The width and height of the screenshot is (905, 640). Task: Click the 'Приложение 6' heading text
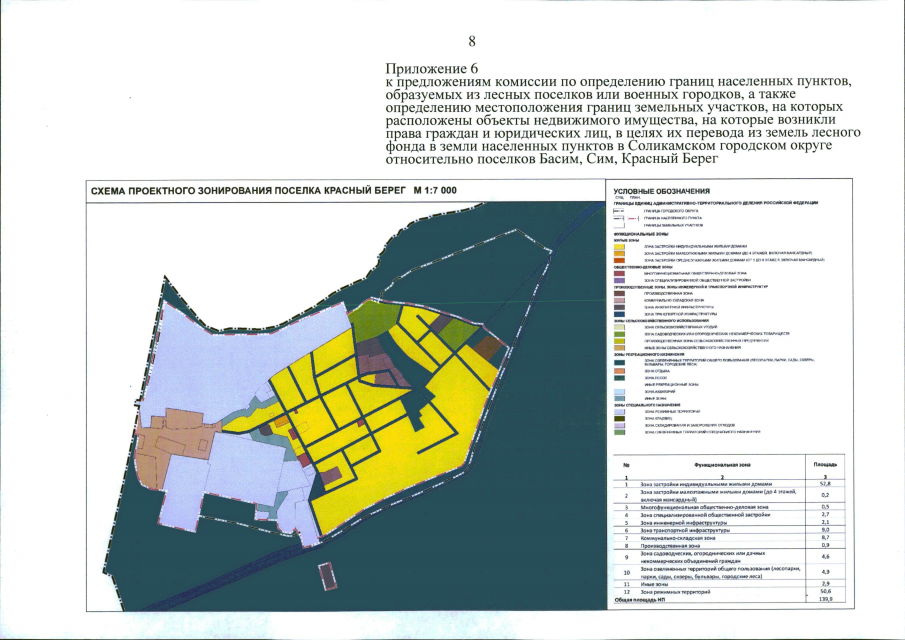(x=432, y=68)
